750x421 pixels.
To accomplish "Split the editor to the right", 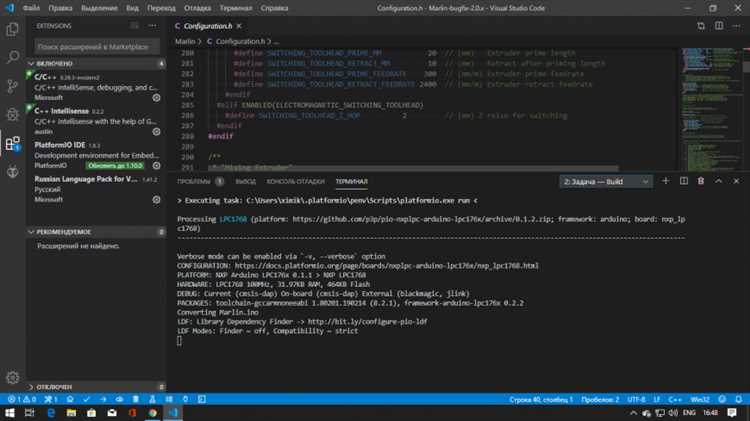I will [x=719, y=26].
